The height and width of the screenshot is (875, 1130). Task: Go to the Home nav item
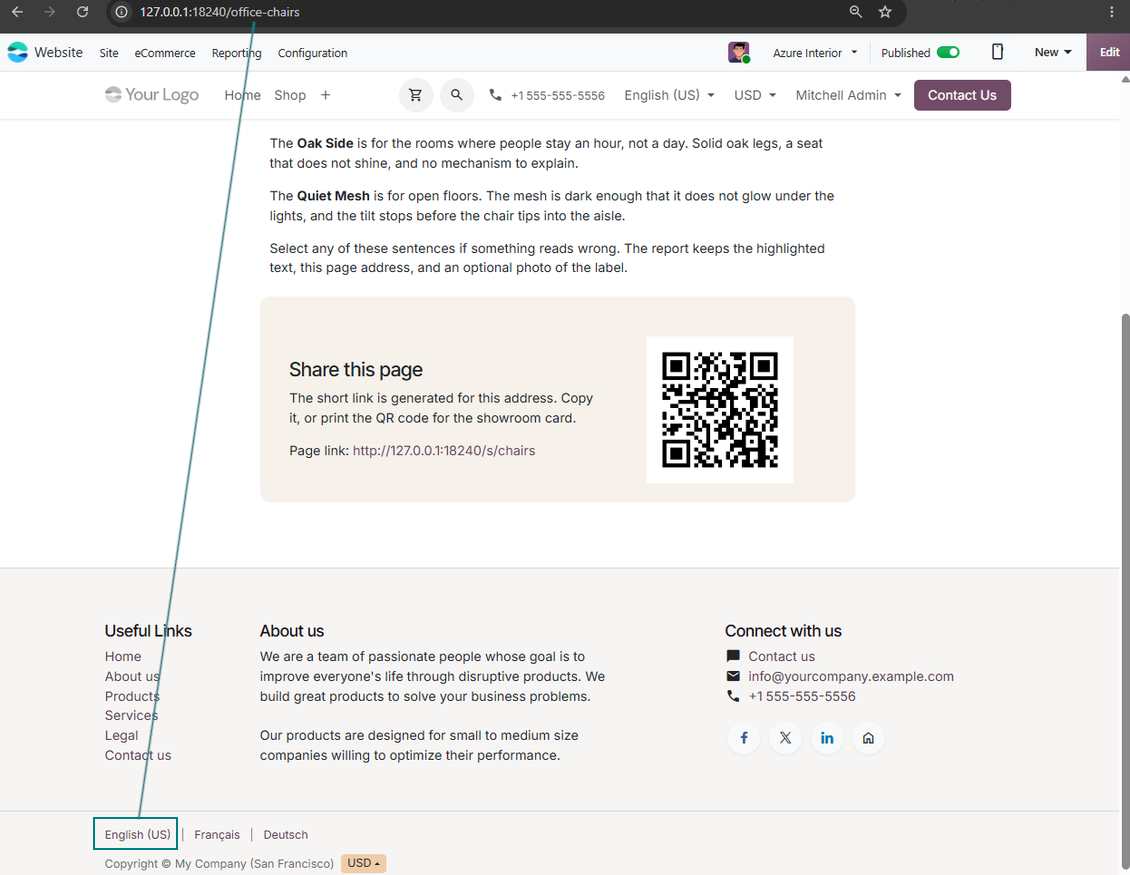pos(242,95)
